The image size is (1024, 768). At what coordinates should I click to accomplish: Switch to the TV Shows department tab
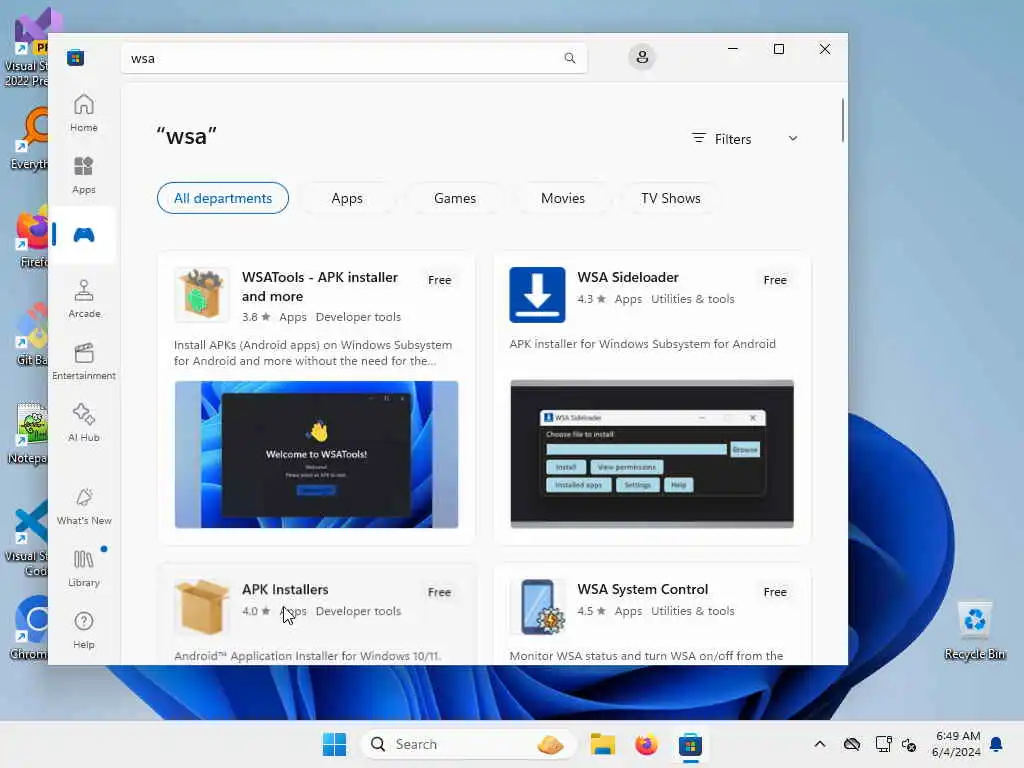click(671, 198)
